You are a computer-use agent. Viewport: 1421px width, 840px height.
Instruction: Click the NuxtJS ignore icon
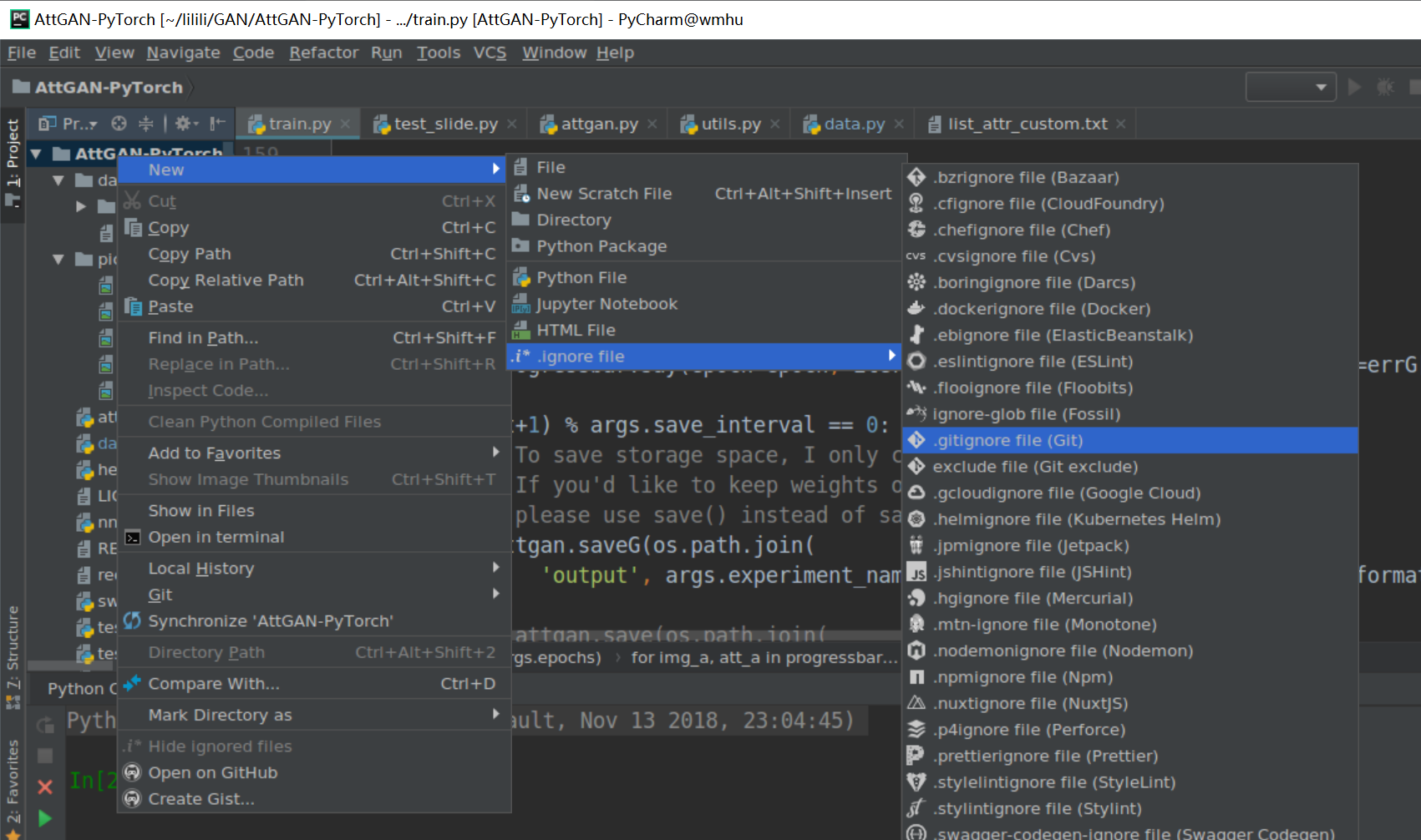coord(916,703)
